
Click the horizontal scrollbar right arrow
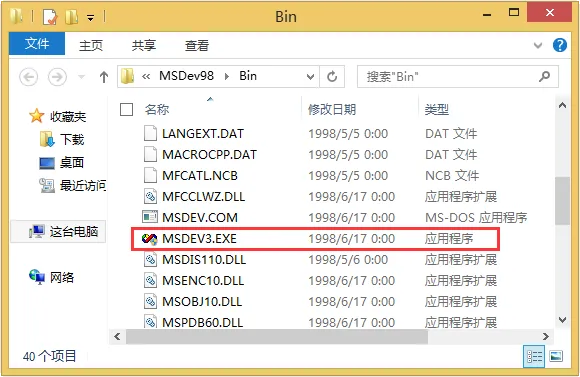tap(546, 336)
